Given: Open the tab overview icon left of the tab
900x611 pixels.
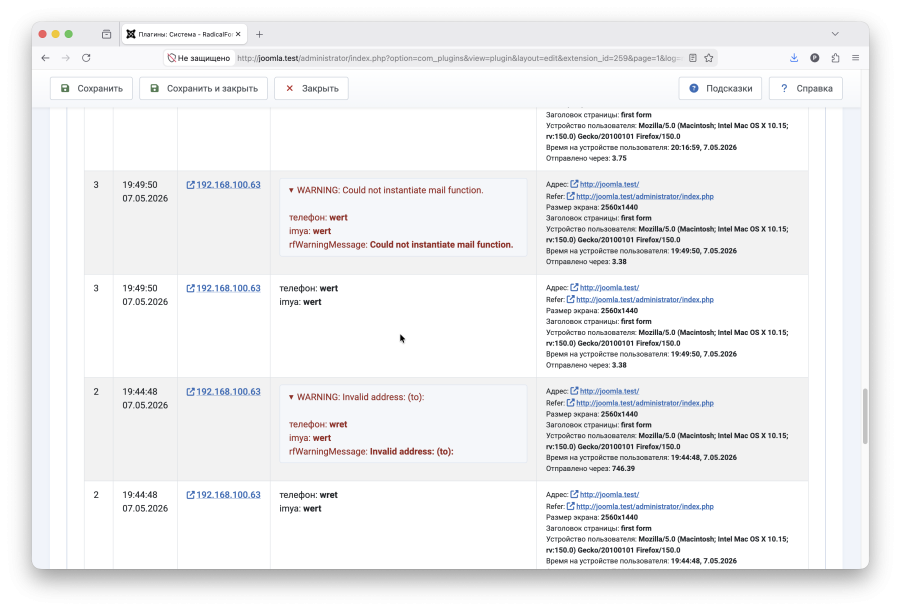Looking at the screenshot, I should (106, 34).
